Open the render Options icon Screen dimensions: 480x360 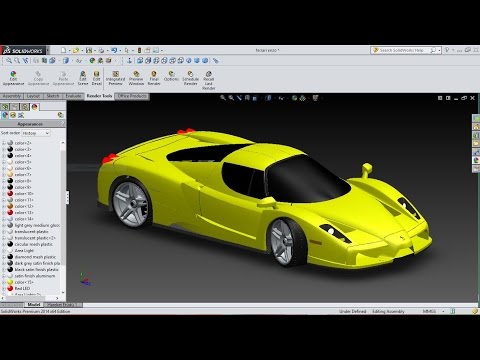tap(171, 76)
